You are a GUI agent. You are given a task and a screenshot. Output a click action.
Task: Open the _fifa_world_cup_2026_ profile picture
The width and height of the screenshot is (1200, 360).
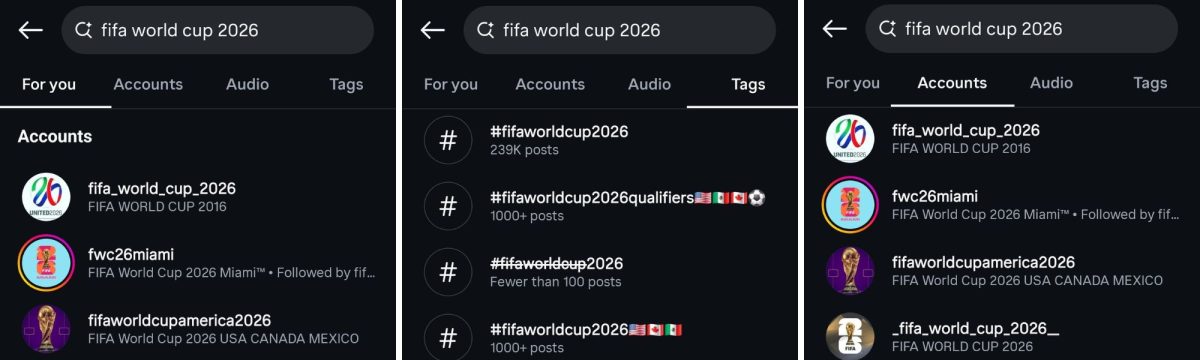click(x=850, y=336)
